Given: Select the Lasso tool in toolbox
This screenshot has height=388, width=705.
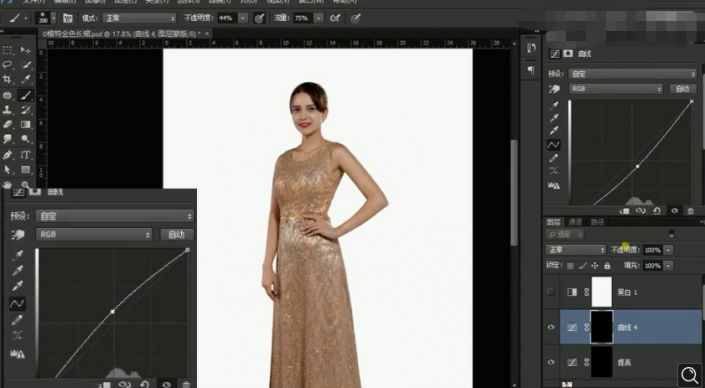Looking at the screenshot, I should [x=7, y=65].
